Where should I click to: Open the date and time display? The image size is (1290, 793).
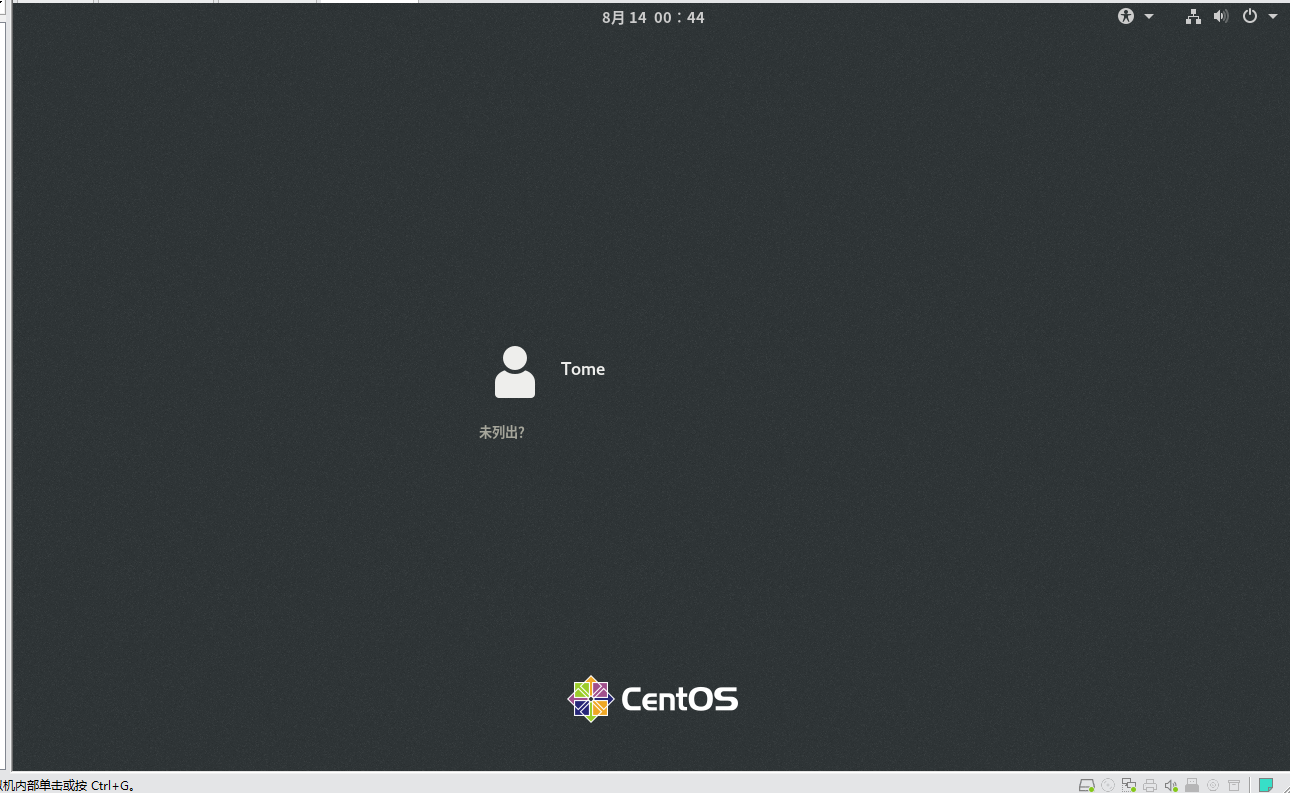tap(653, 18)
